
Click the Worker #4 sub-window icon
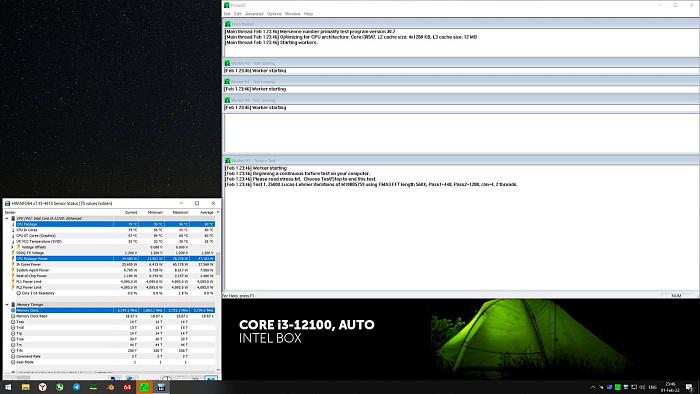click(x=227, y=100)
